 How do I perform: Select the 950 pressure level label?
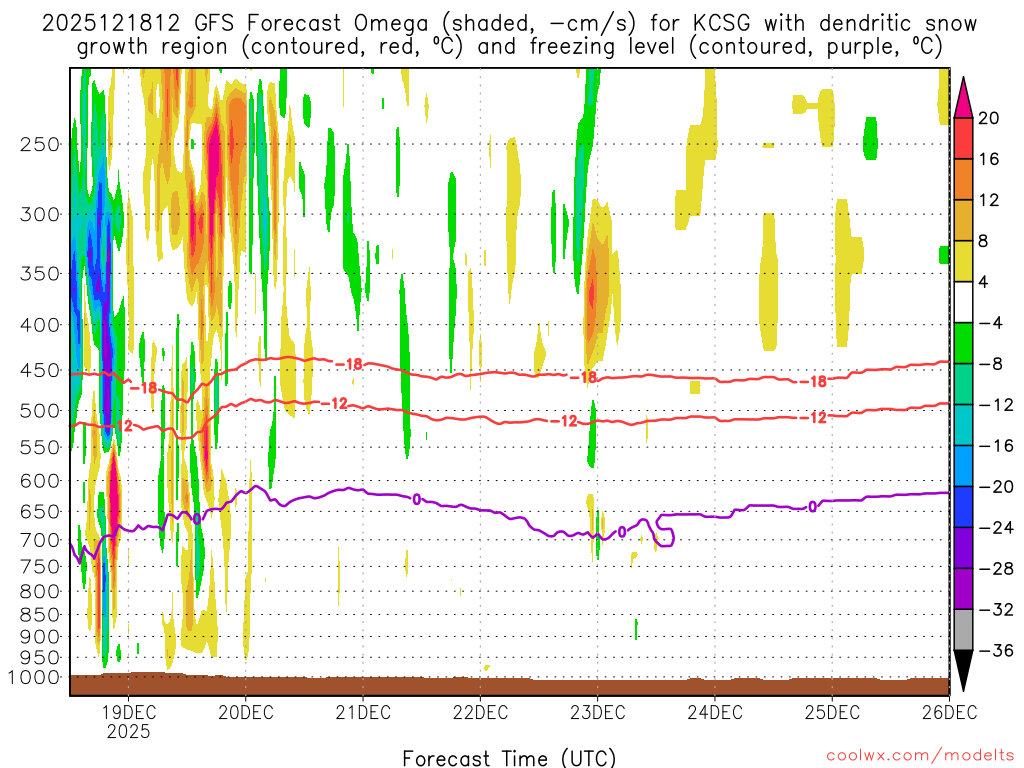[x=40, y=658]
